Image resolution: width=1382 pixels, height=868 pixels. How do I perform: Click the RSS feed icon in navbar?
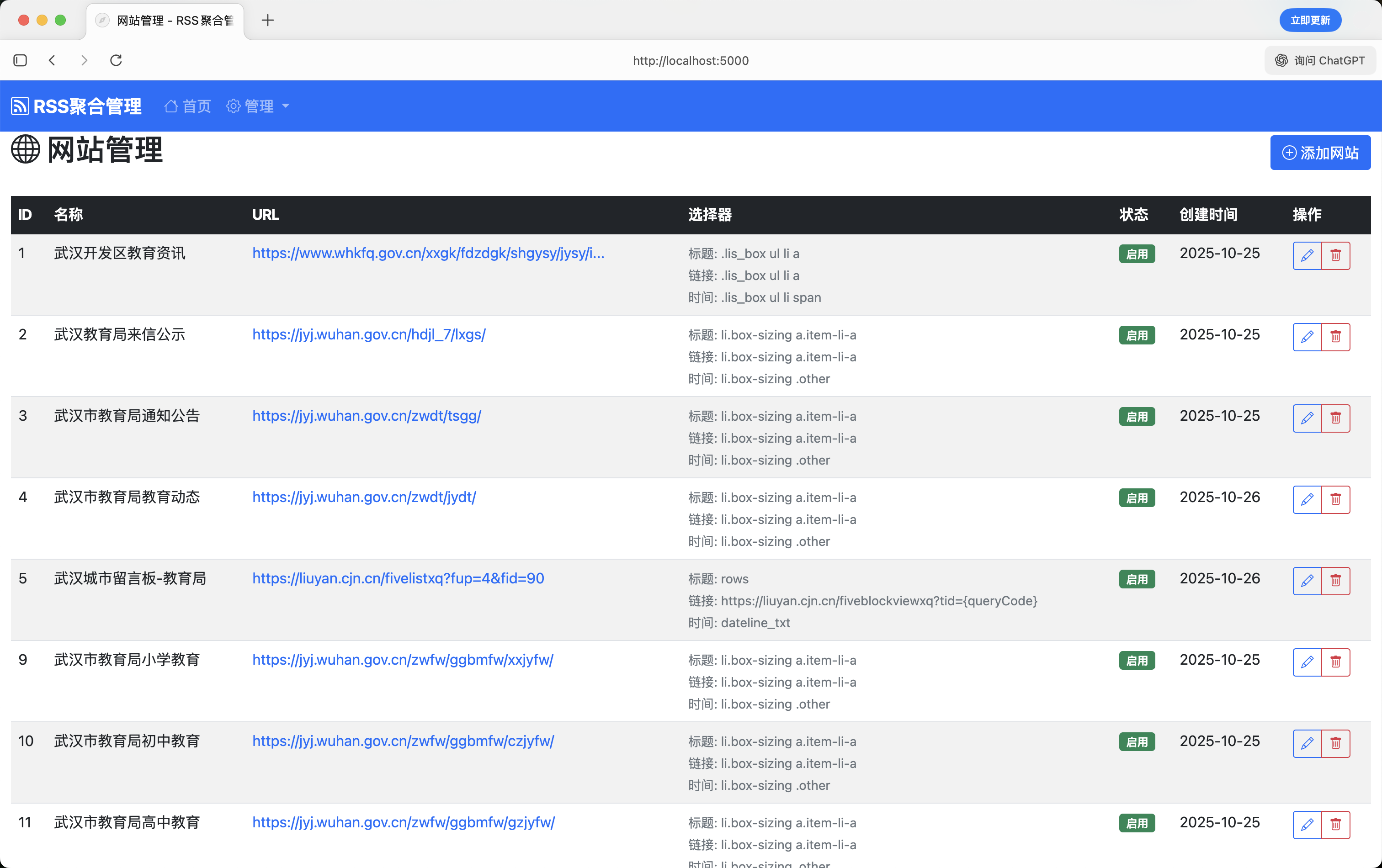tap(20, 106)
